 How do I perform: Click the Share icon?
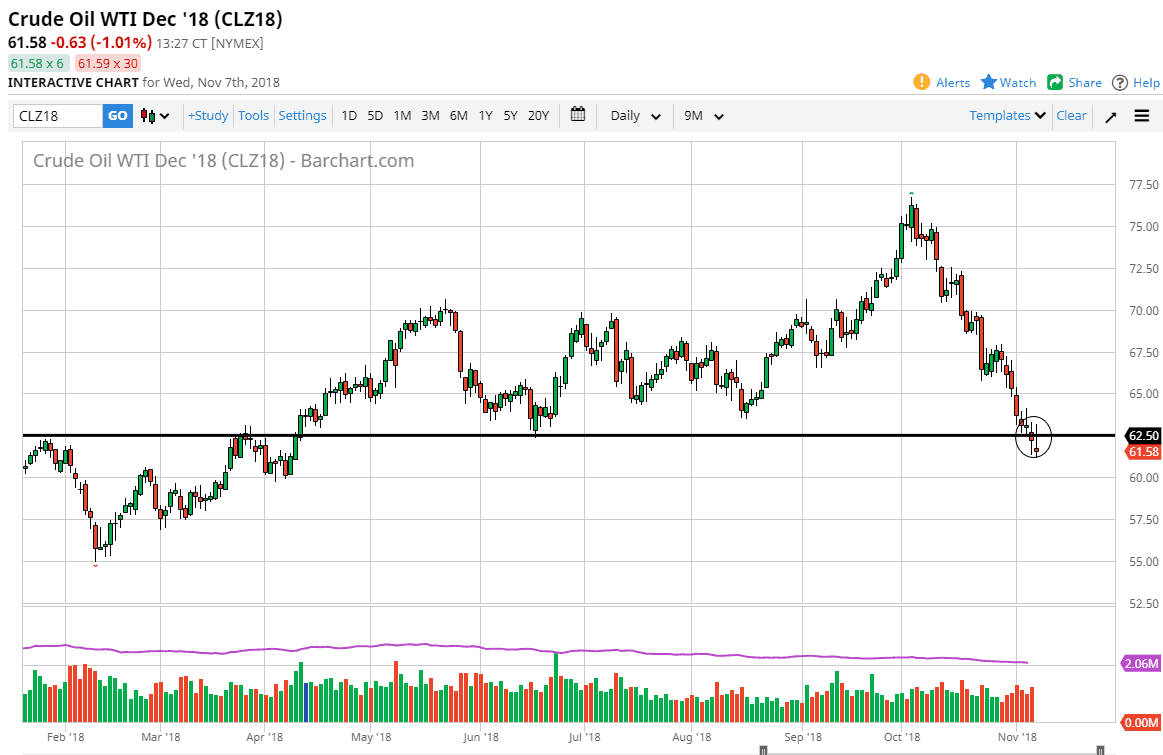point(1055,82)
